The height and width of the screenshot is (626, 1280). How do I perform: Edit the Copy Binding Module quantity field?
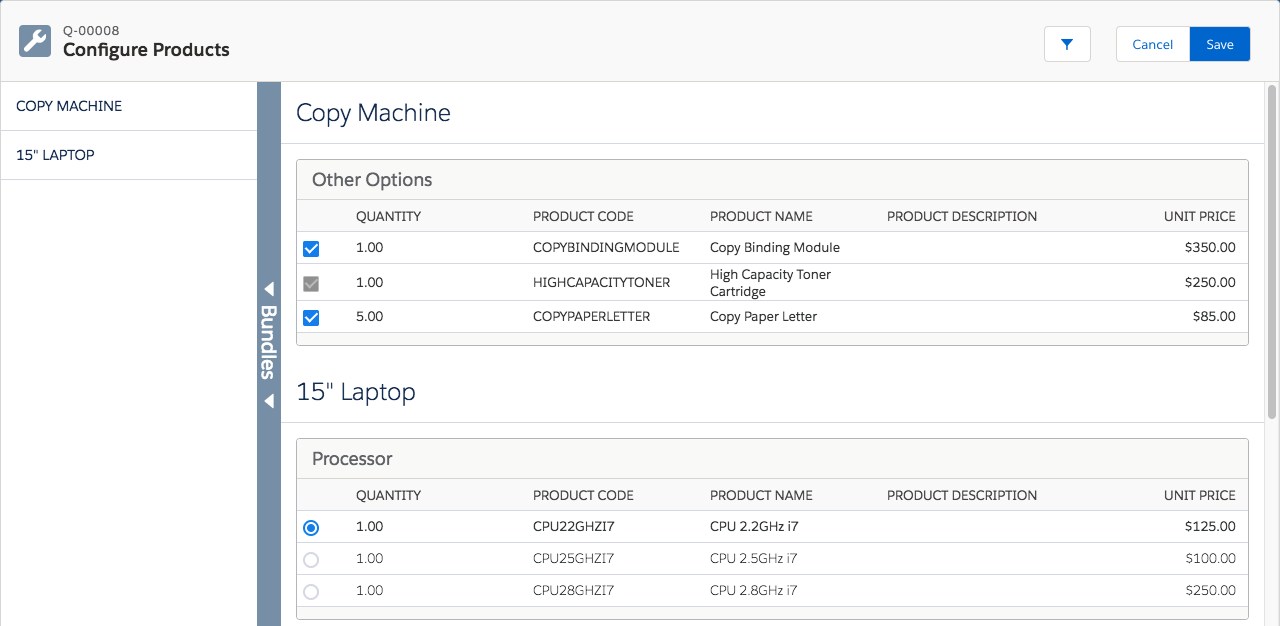(x=370, y=248)
